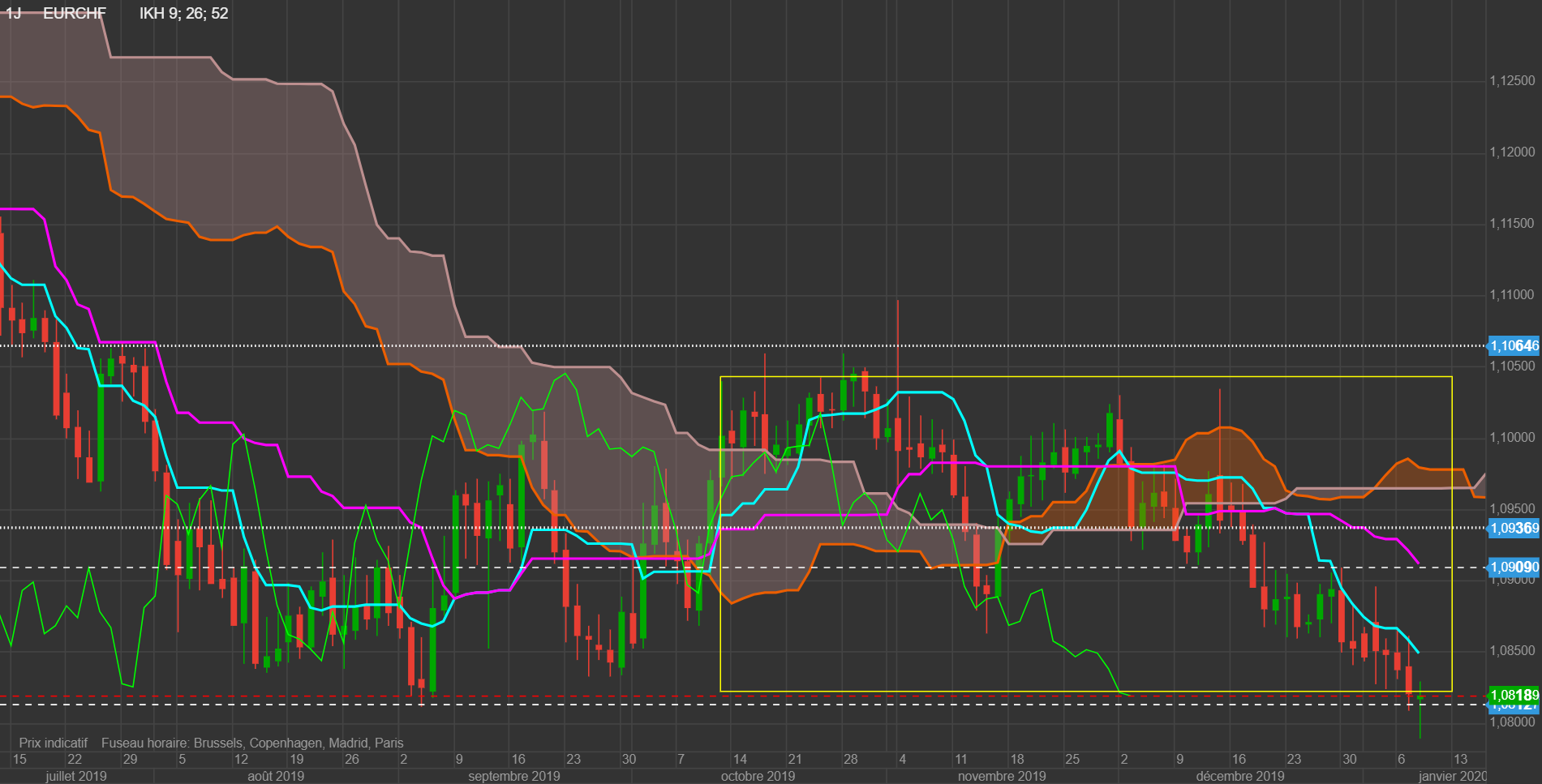
Task: Click the août 2019 month label
Action: click(276, 776)
